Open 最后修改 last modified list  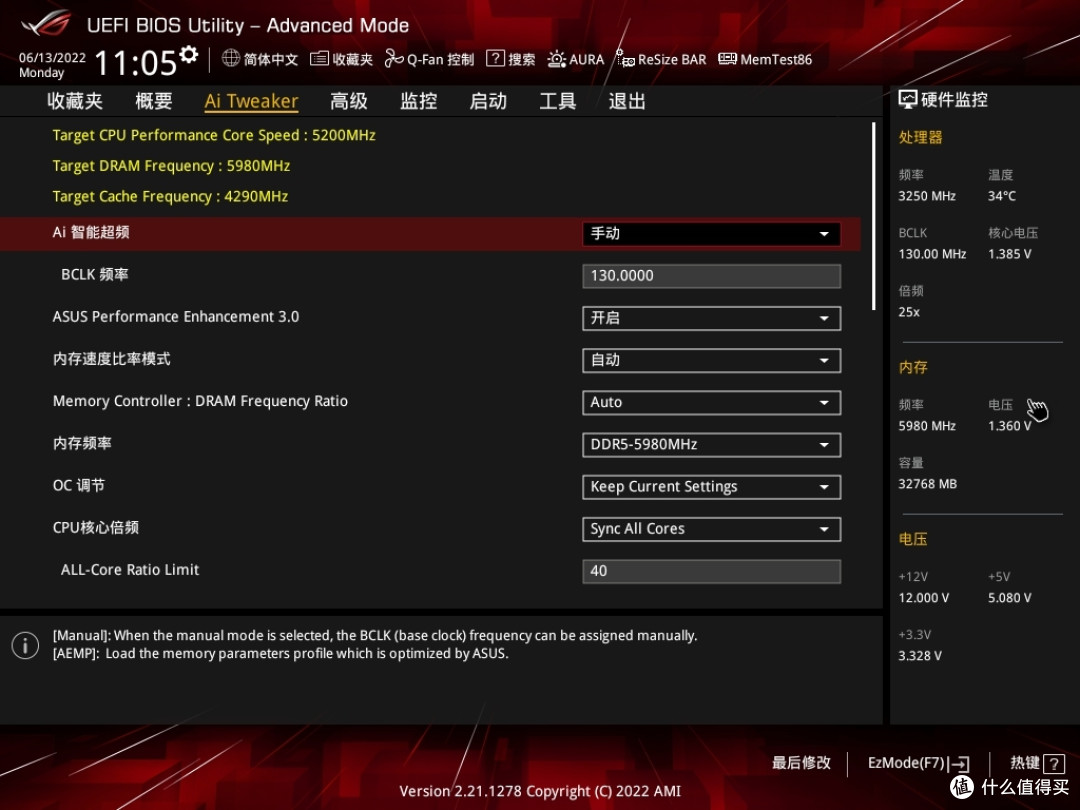[801, 762]
